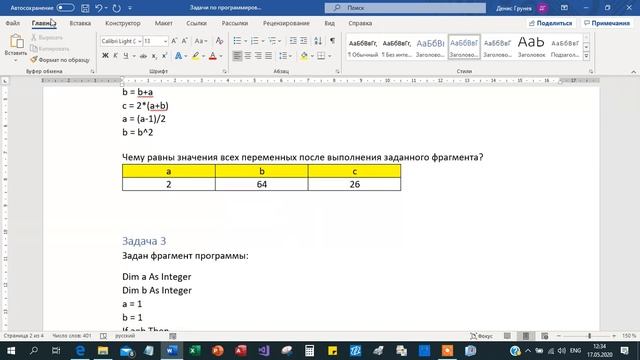The height and width of the screenshot is (360, 640).
Task: Click the Increase Indent icon
Action: (x=304, y=41)
